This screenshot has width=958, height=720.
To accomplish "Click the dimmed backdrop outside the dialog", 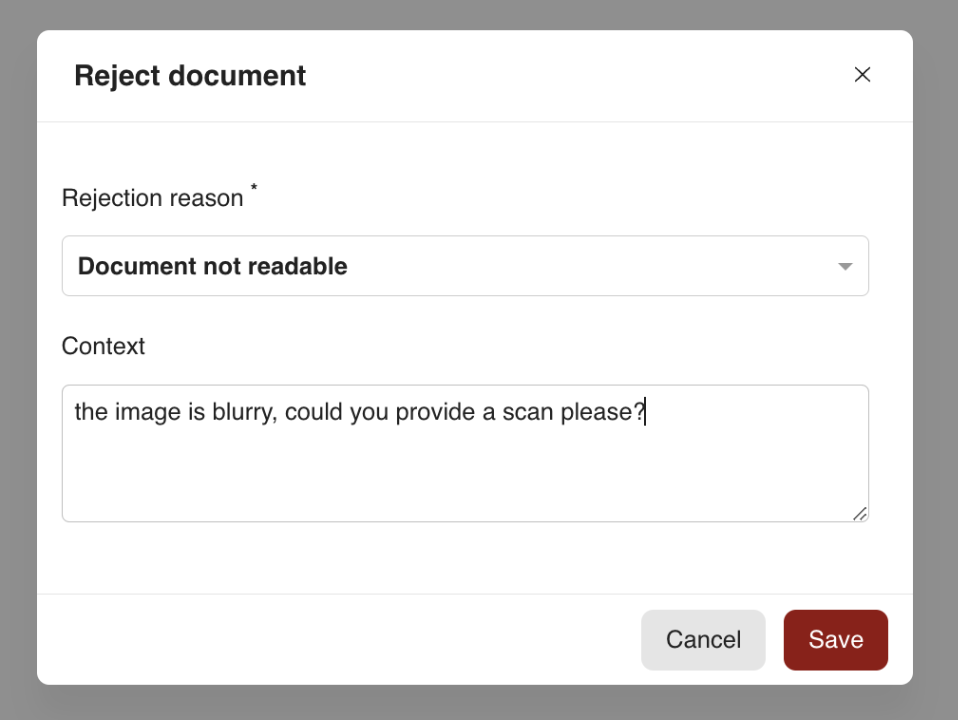I will click(17, 367).
